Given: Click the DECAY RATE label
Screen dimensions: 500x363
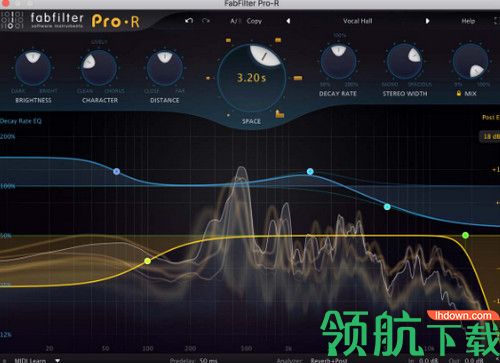Looking at the screenshot, I should tap(338, 94).
